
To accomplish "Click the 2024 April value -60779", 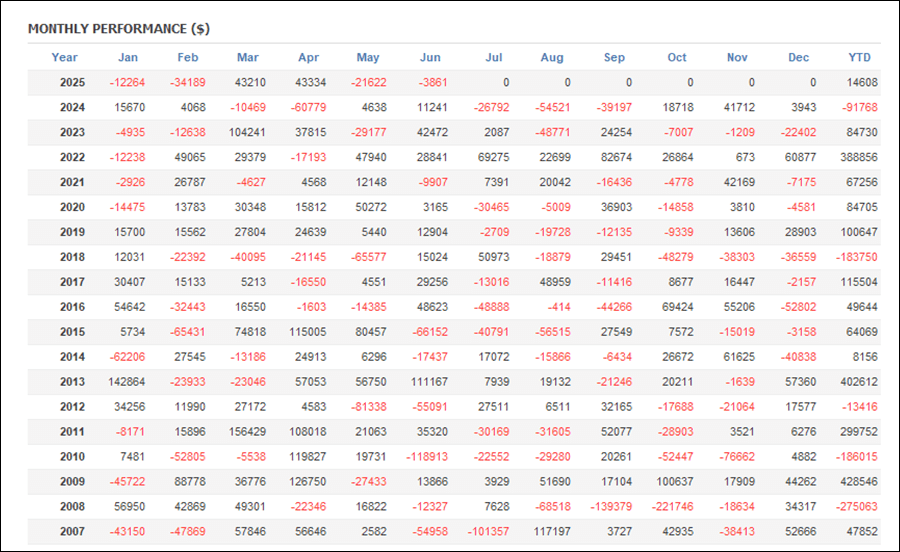I will coord(308,107).
